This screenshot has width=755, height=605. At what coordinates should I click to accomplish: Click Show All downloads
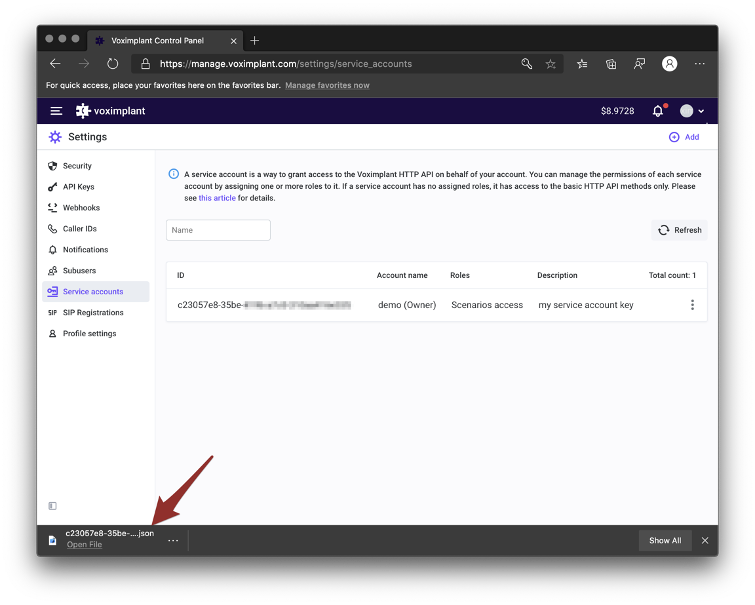(665, 541)
